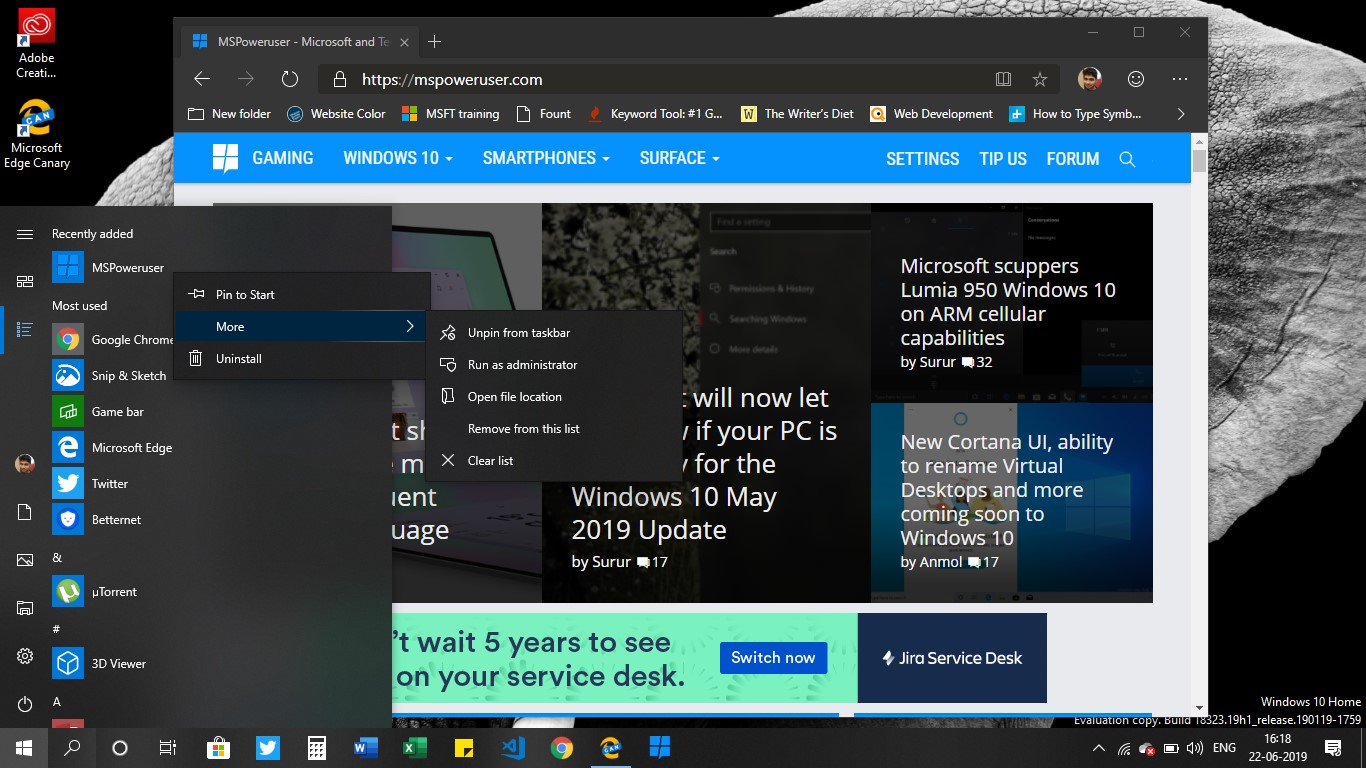Open the Power icon in Start menu
The height and width of the screenshot is (768, 1366).
click(x=25, y=704)
